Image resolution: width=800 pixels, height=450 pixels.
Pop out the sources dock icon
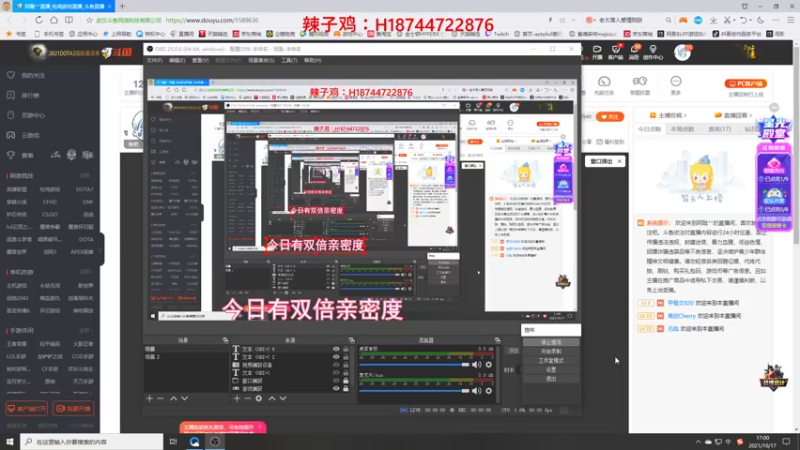point(351,340)
